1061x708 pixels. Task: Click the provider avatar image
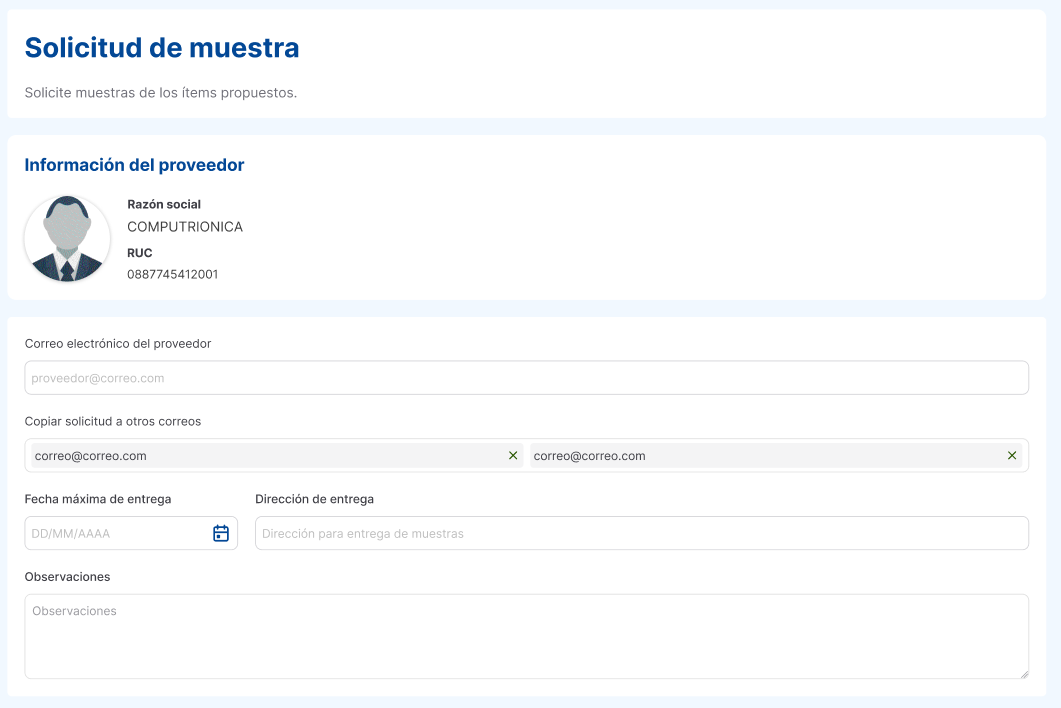(67, 238)
